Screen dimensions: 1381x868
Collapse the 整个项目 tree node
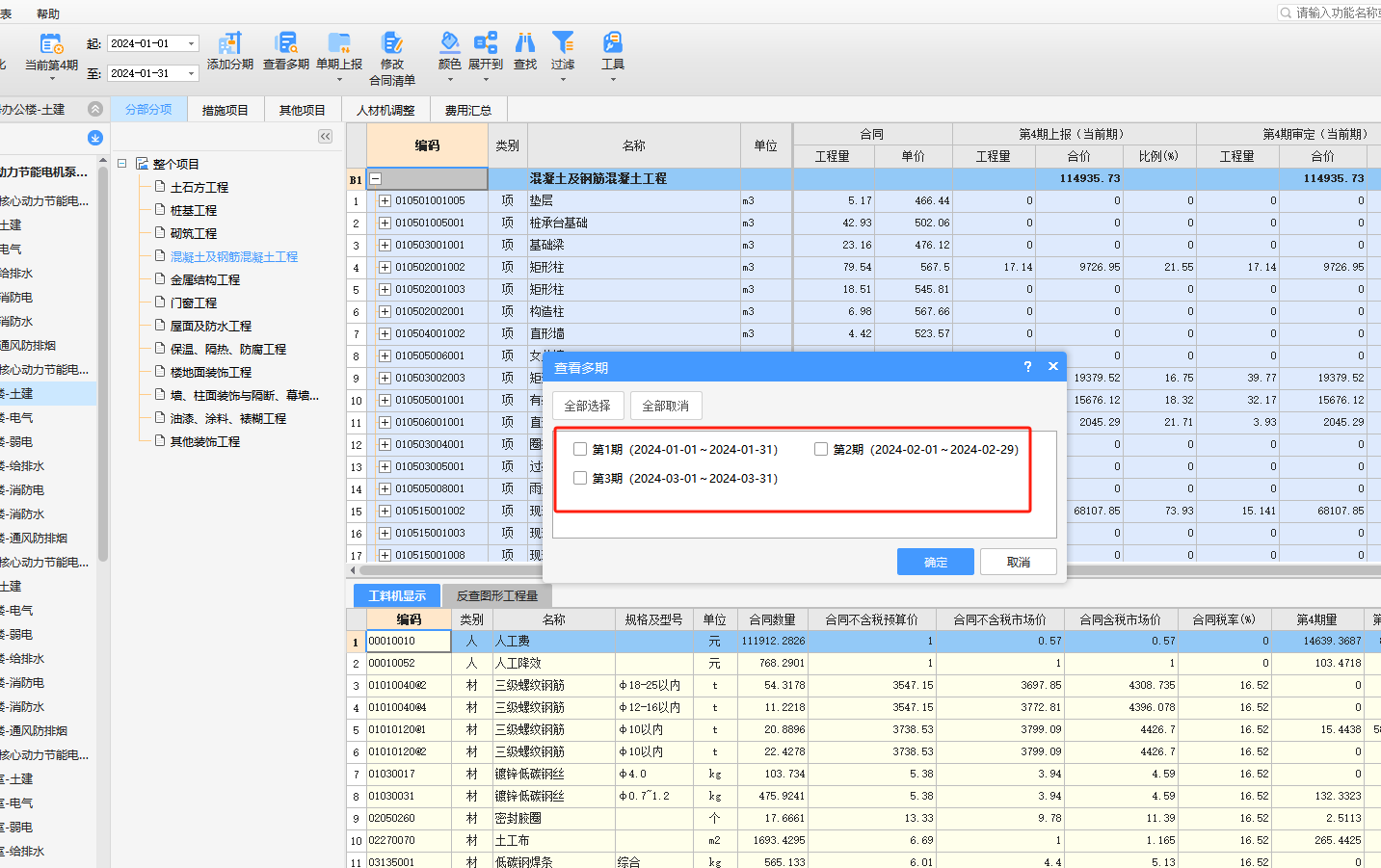coord(122,164)
